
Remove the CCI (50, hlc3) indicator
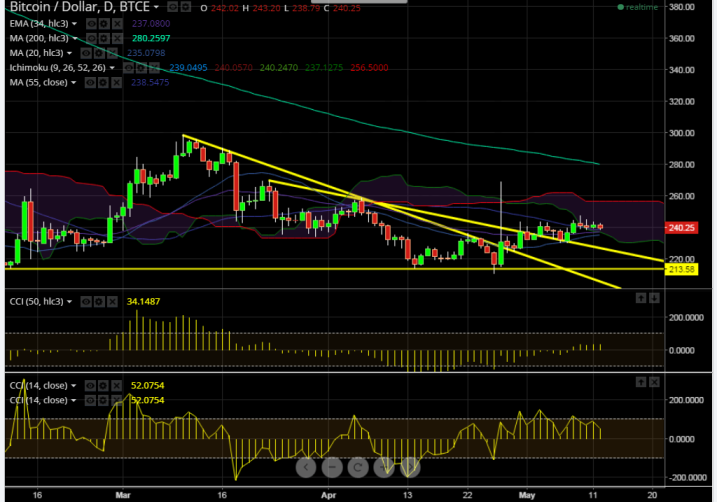pos(112,302)
